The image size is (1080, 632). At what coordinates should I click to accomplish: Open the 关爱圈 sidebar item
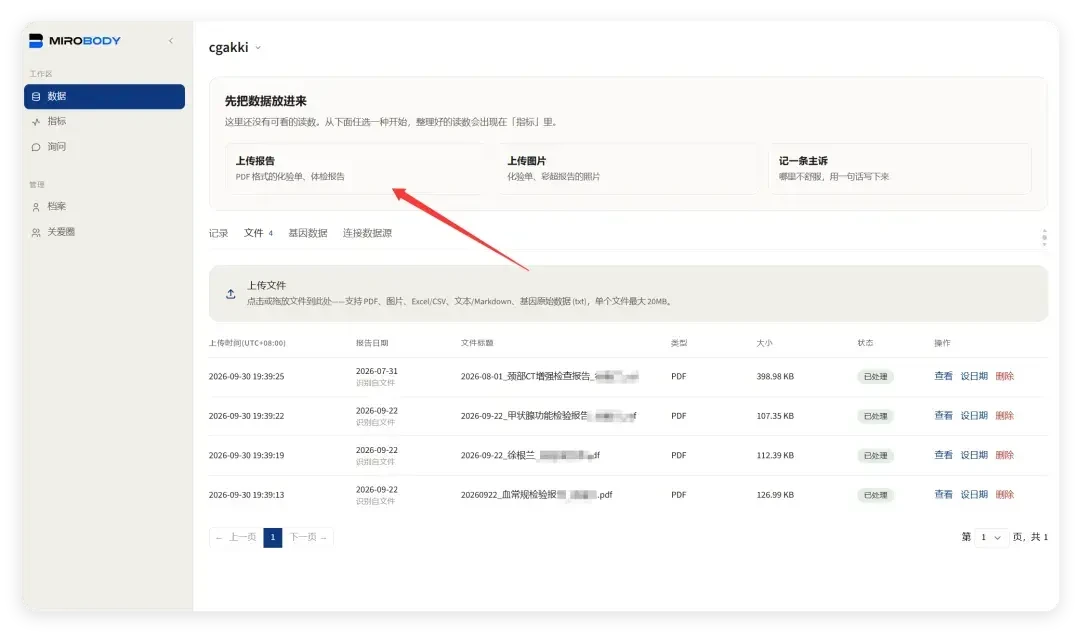[x=104, y=232]
